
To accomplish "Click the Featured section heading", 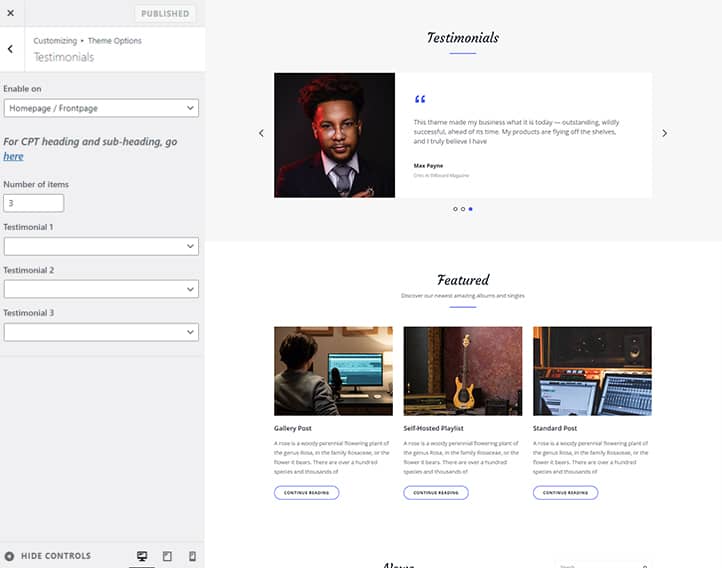I will pos(463,280).
